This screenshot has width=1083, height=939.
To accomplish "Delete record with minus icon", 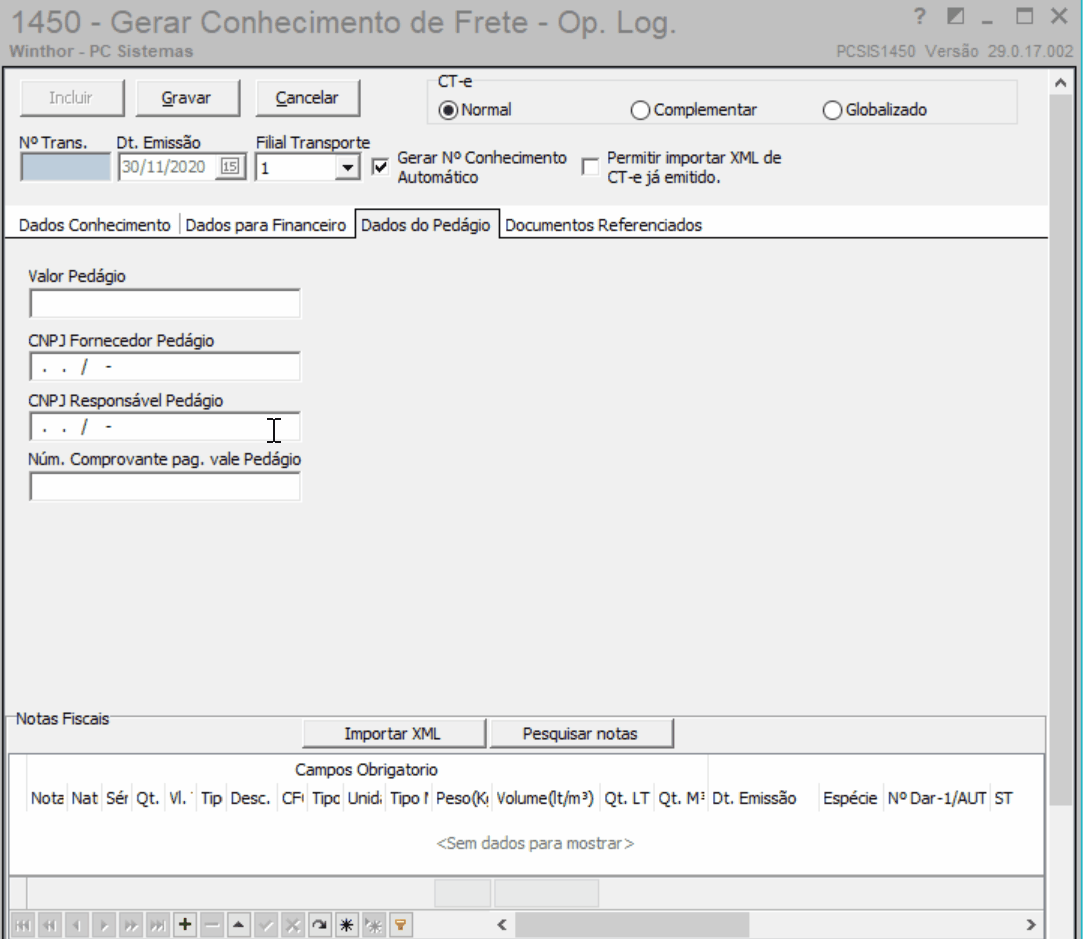I will pyautogui.click(x=211, y=925).
